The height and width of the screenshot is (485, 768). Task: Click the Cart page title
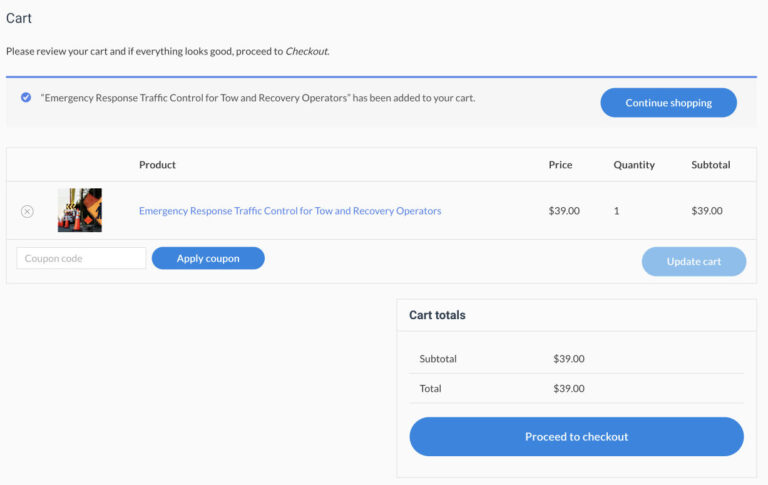[x=19, y=18]
